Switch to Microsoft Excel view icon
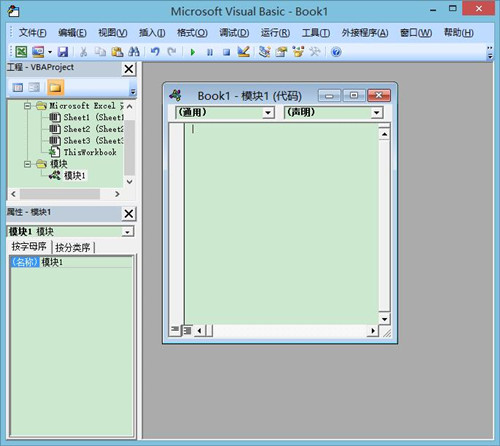Image resolution: width=500 pixels, height=446 pixels. point(21,52)
